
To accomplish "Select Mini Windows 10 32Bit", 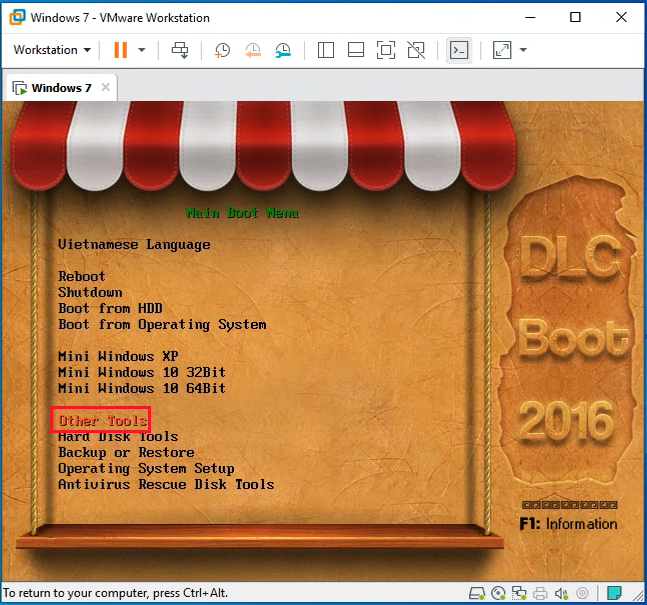I will coord(142,372).
